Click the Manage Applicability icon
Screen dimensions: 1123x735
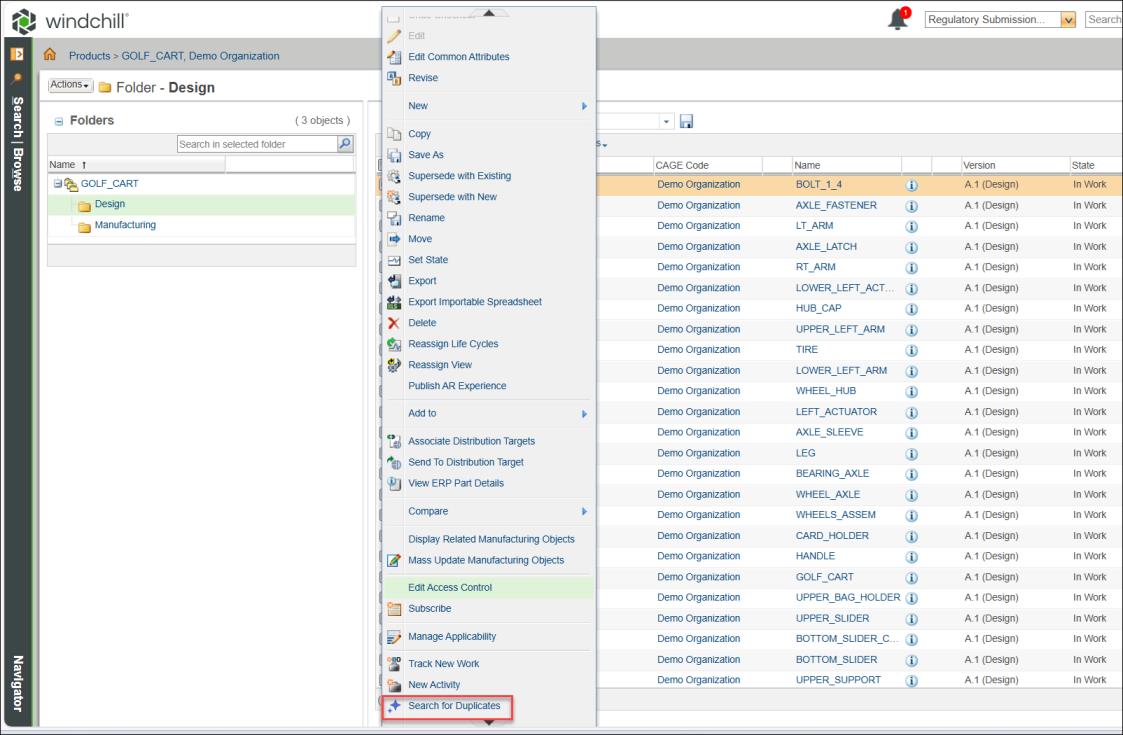[x=394, y=637]
